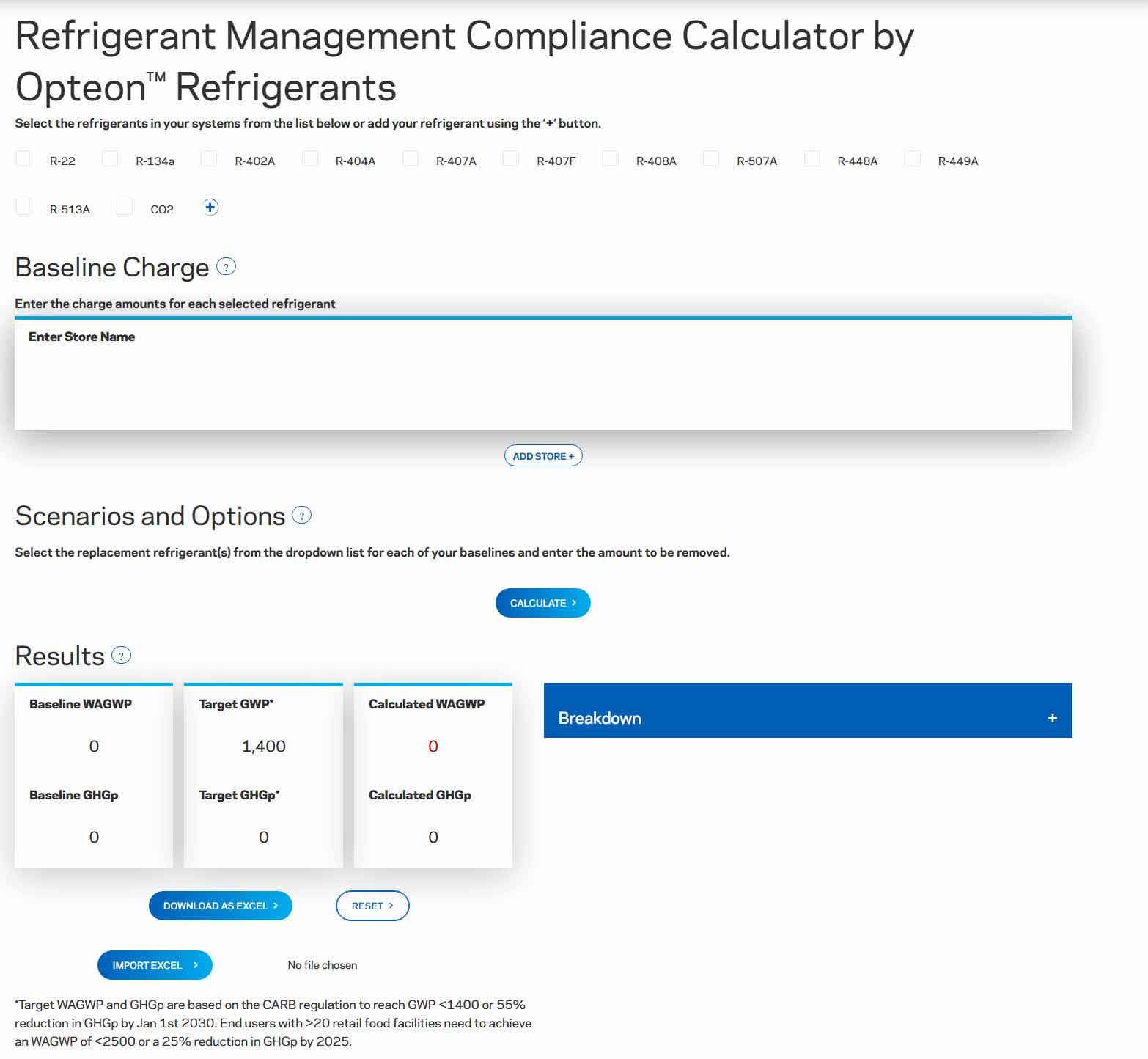Image resolution: width=1148 pixels, height=1059 pixels.
Task: Enable the R-449A checkbox
Action: click(x=913, y=158)
